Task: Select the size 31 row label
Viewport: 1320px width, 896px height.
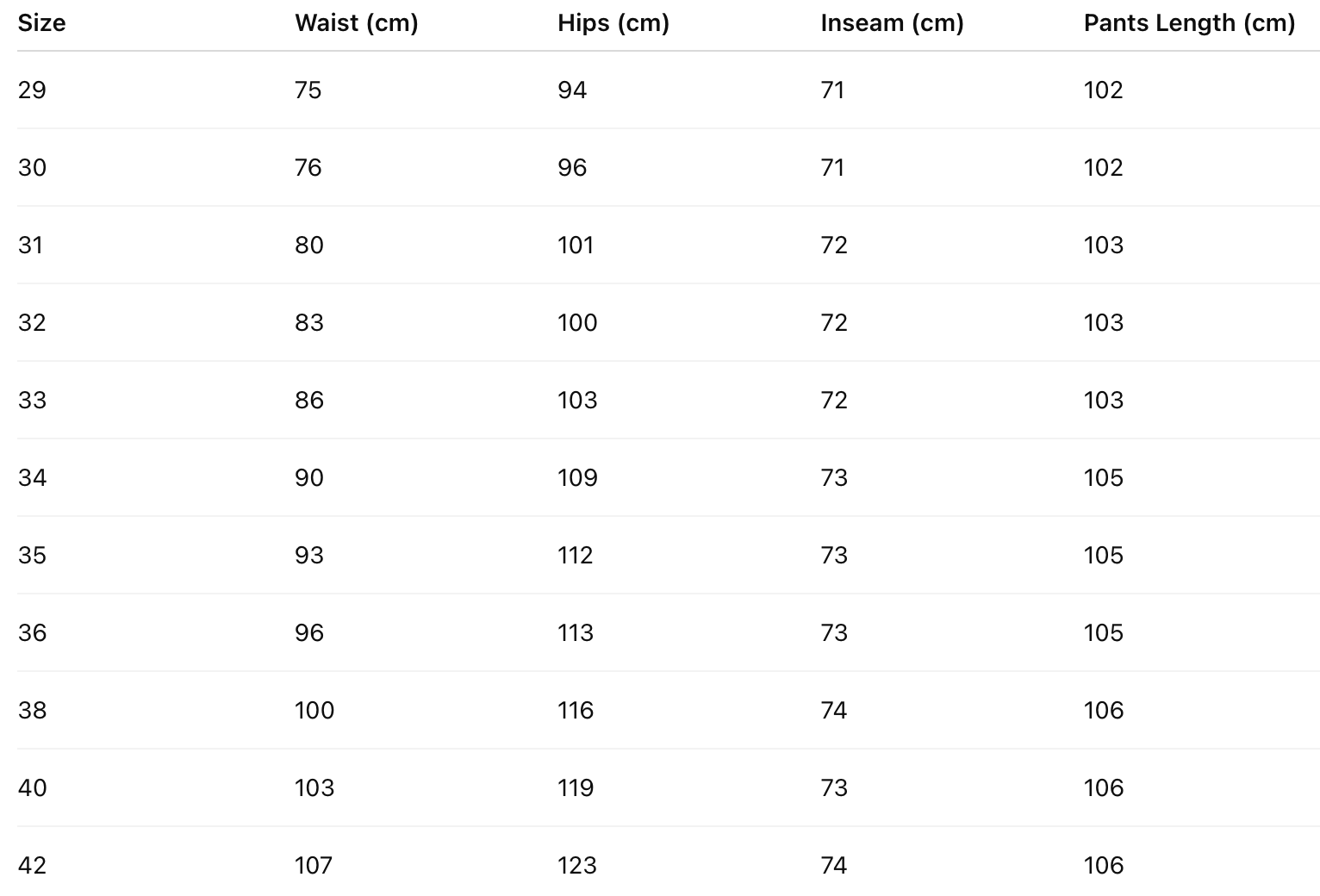Action: click(x=30, y=246)
